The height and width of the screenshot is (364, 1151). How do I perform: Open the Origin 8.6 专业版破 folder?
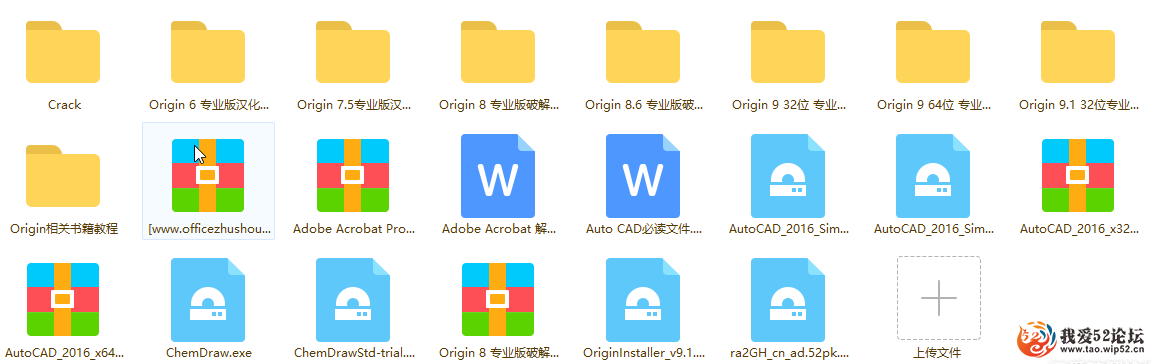643,52
